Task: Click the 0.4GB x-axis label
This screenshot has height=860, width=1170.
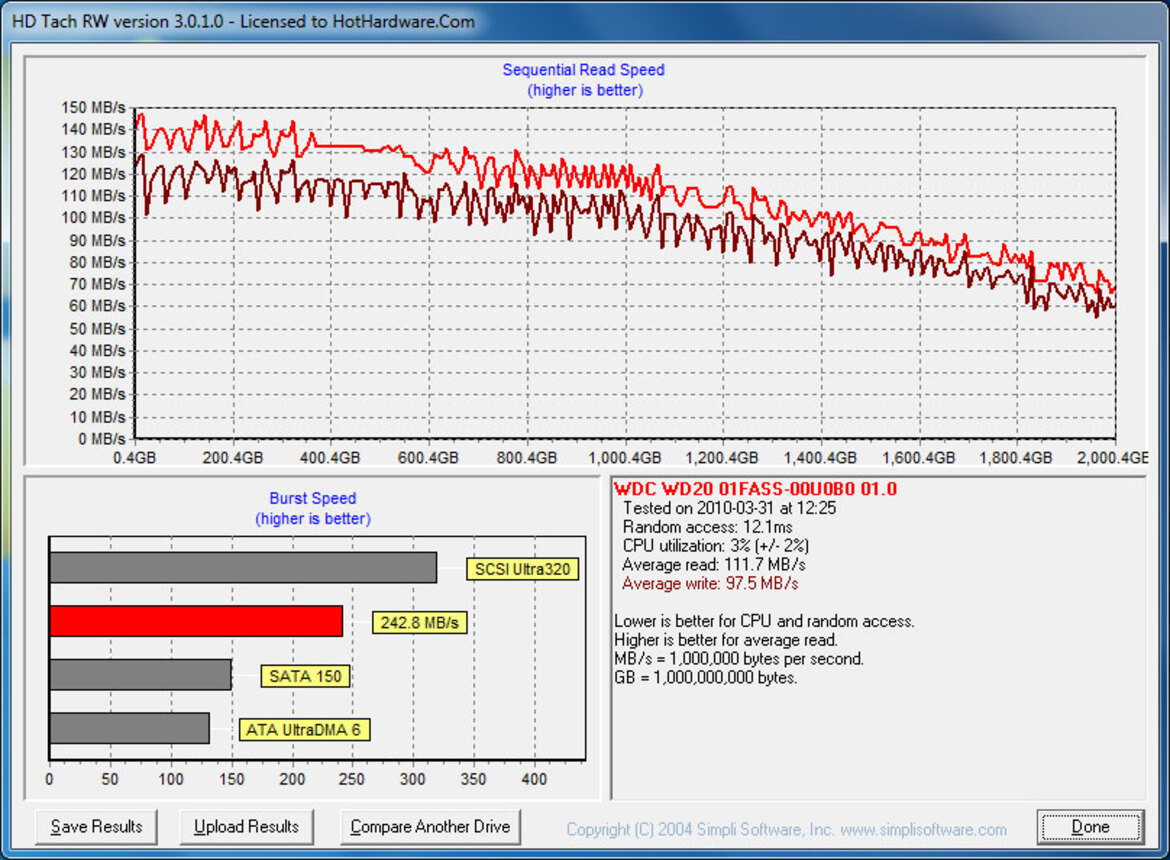Action: 134,458
